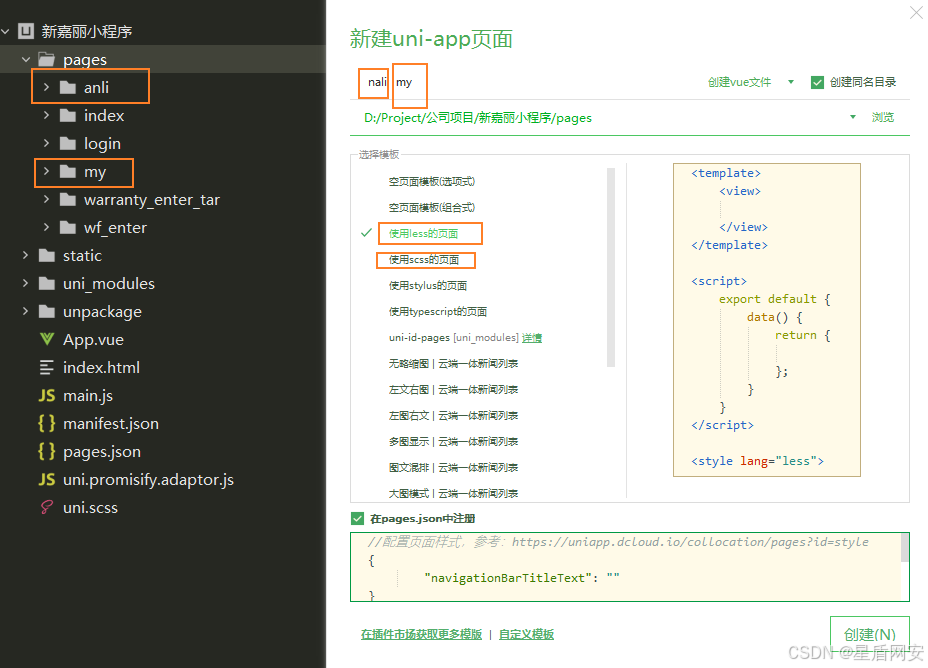Expand the anli folder chevron
Screen dimensions: 928x668
coord(46,88)
